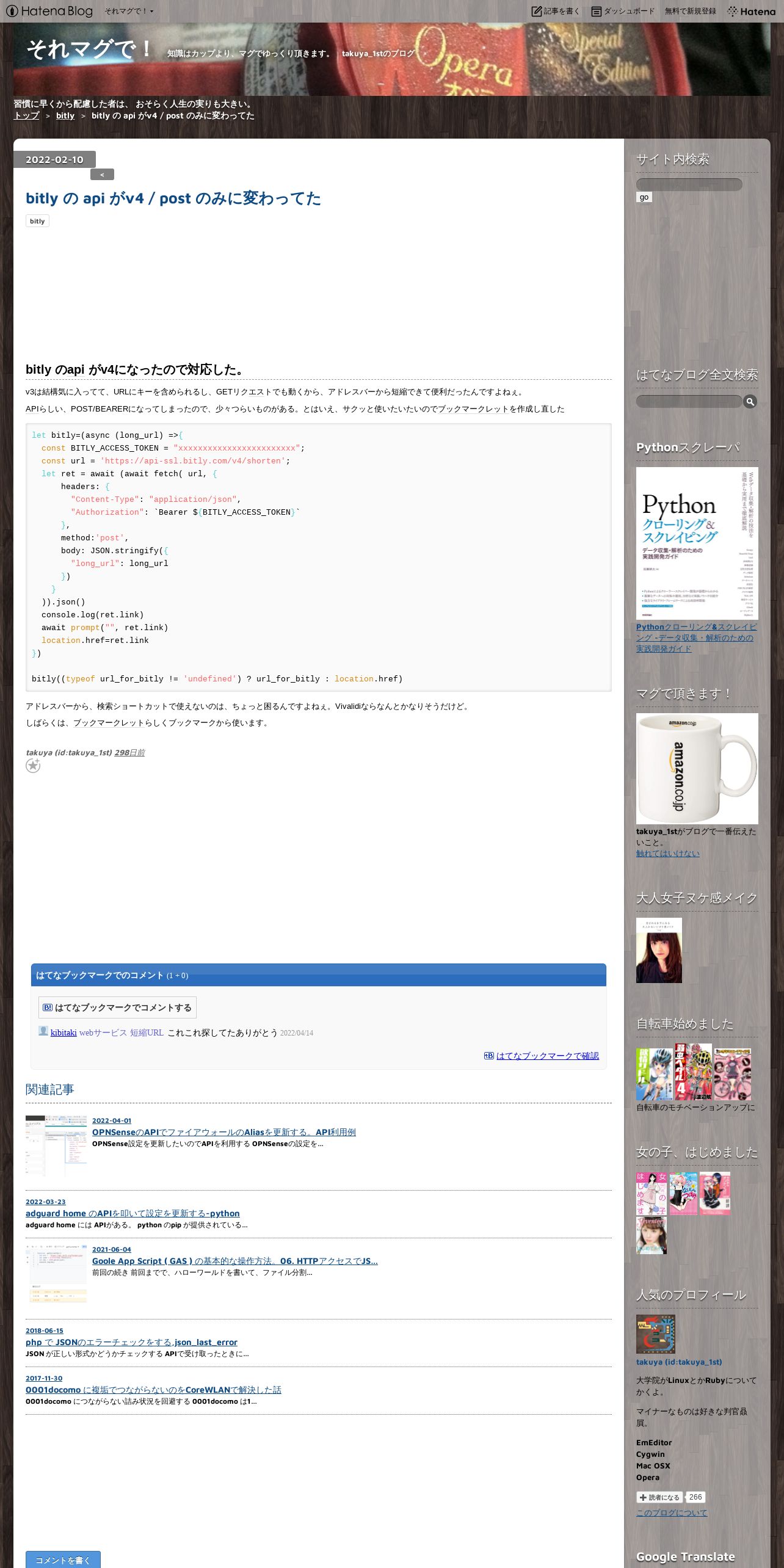Click はてなブックマークでコメントする button
This screenshot has width=784, height=1568.
point(117,1007)
